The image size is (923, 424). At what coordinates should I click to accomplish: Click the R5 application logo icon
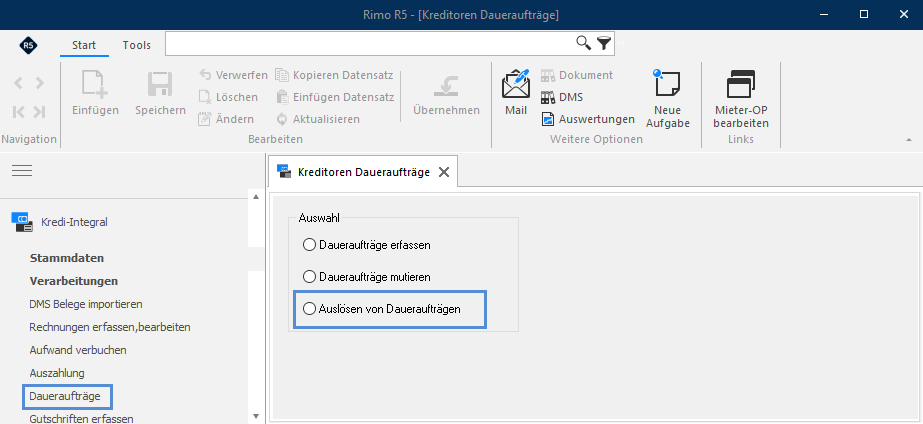click(28, 45)
